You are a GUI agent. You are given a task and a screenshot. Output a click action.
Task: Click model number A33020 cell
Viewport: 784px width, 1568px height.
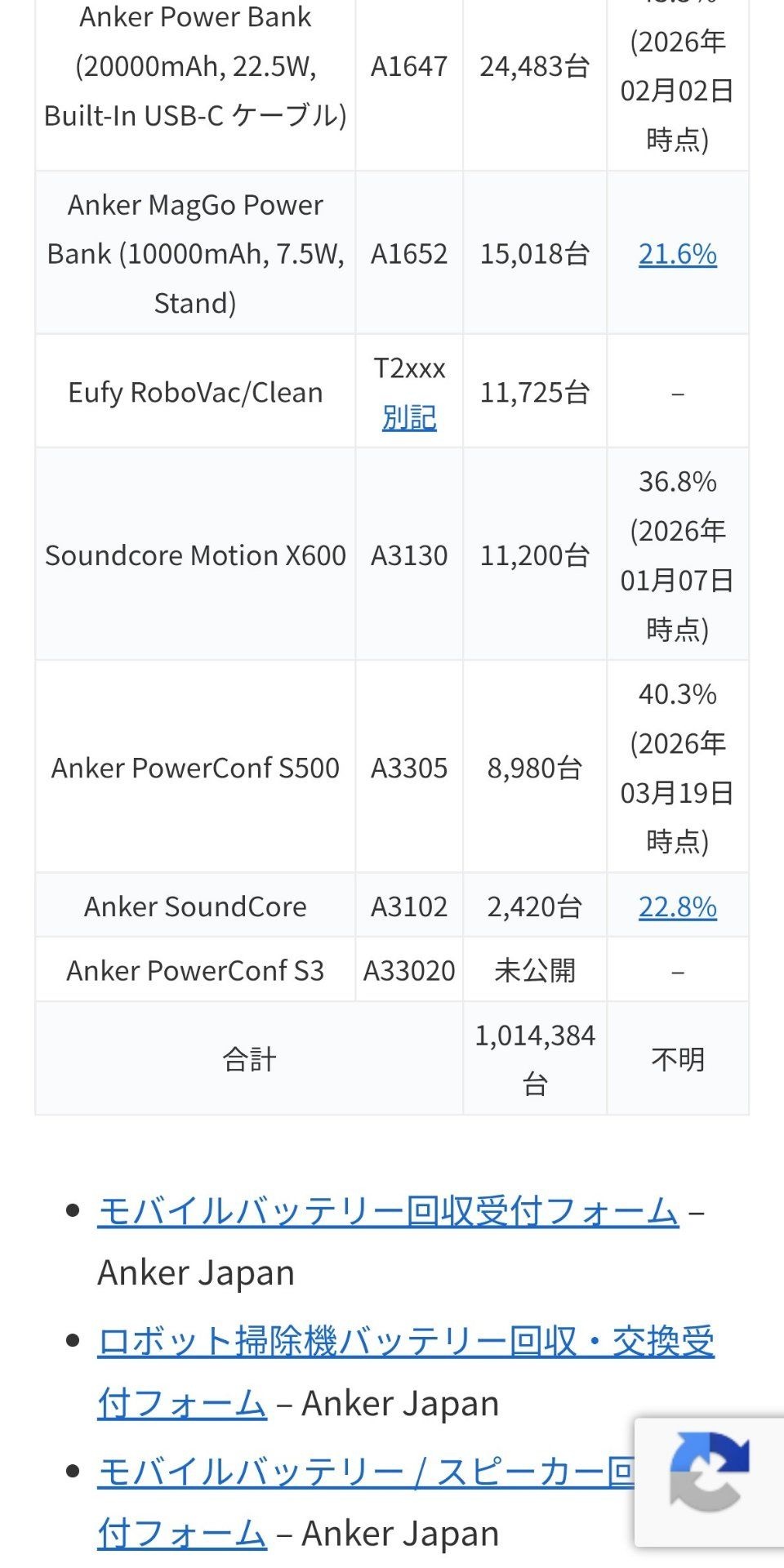point(409,970)
